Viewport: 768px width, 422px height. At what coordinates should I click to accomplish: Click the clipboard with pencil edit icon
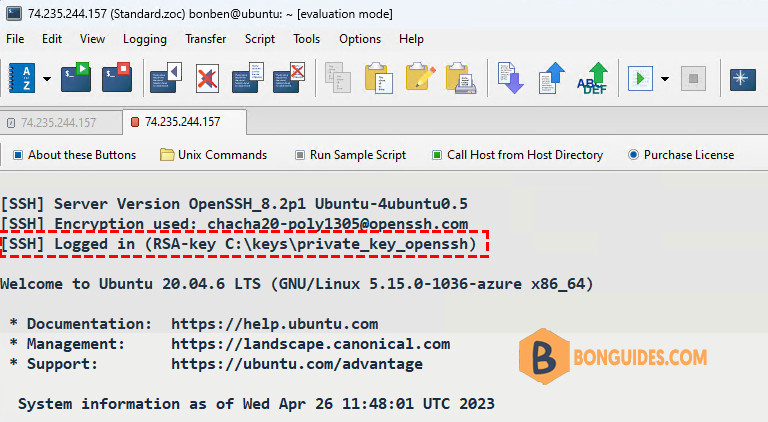(x=420, y=76)
